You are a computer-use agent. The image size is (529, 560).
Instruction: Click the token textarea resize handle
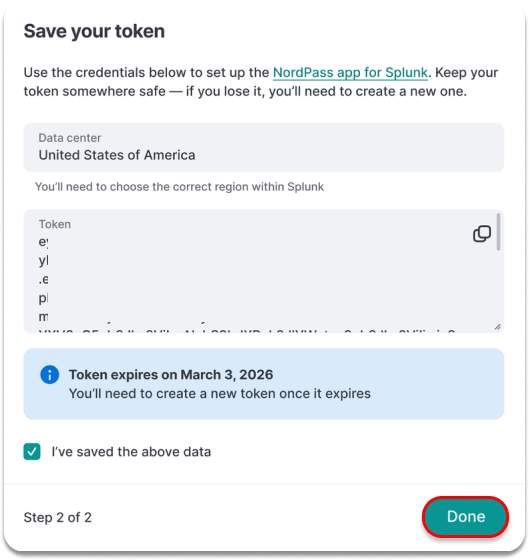[498, 327]
